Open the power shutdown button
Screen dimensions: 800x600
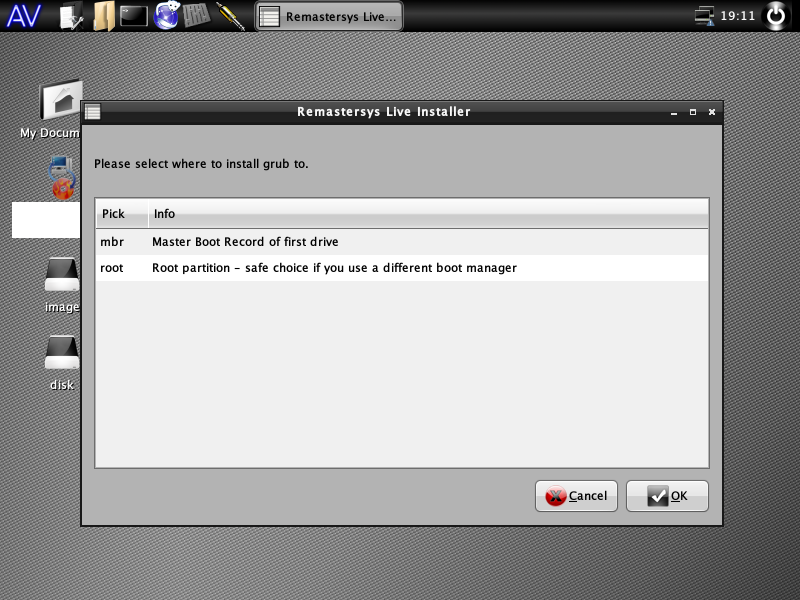pyautogui.click(x=776, y=16)
